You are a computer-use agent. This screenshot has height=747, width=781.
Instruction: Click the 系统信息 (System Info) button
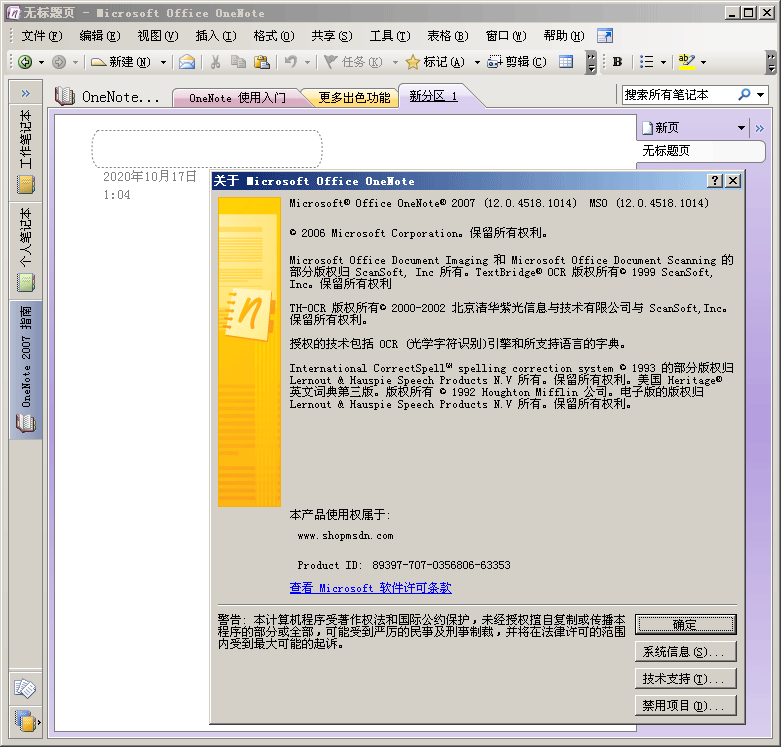pos(685,652)
